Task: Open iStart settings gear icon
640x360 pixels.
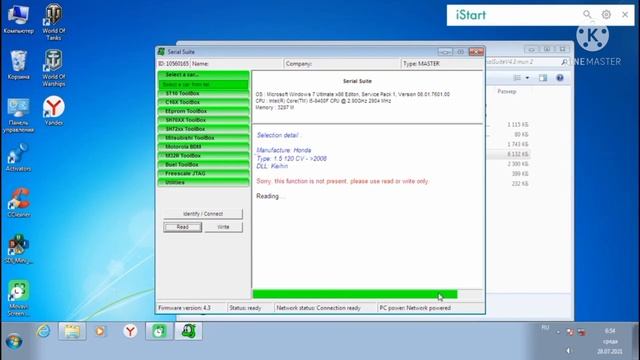Action: (606, 15)
